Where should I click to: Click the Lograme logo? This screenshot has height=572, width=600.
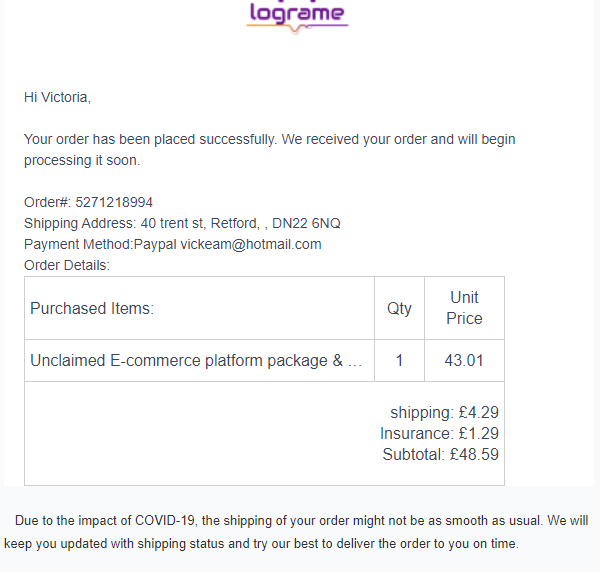pos(297,15)
